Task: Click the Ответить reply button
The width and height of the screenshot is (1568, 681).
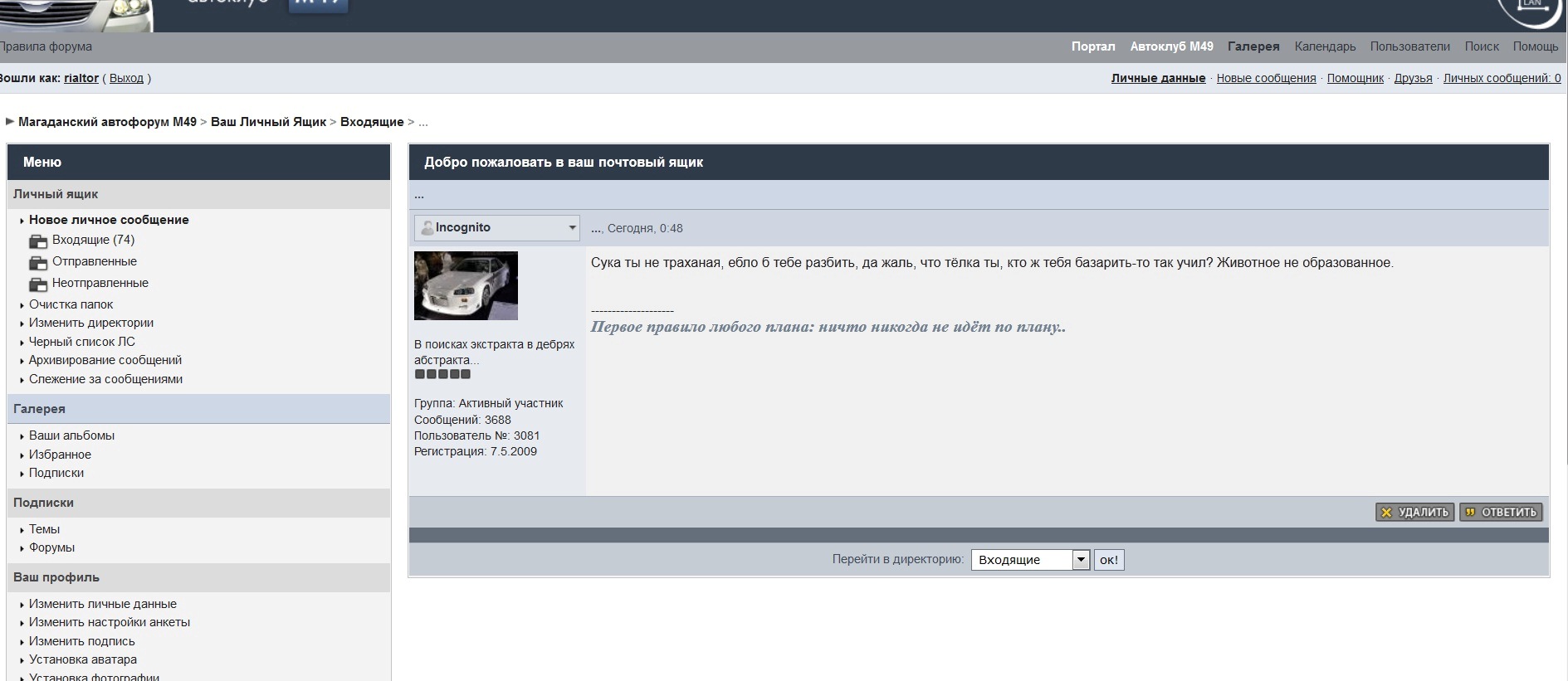Action: point(1501,513)
